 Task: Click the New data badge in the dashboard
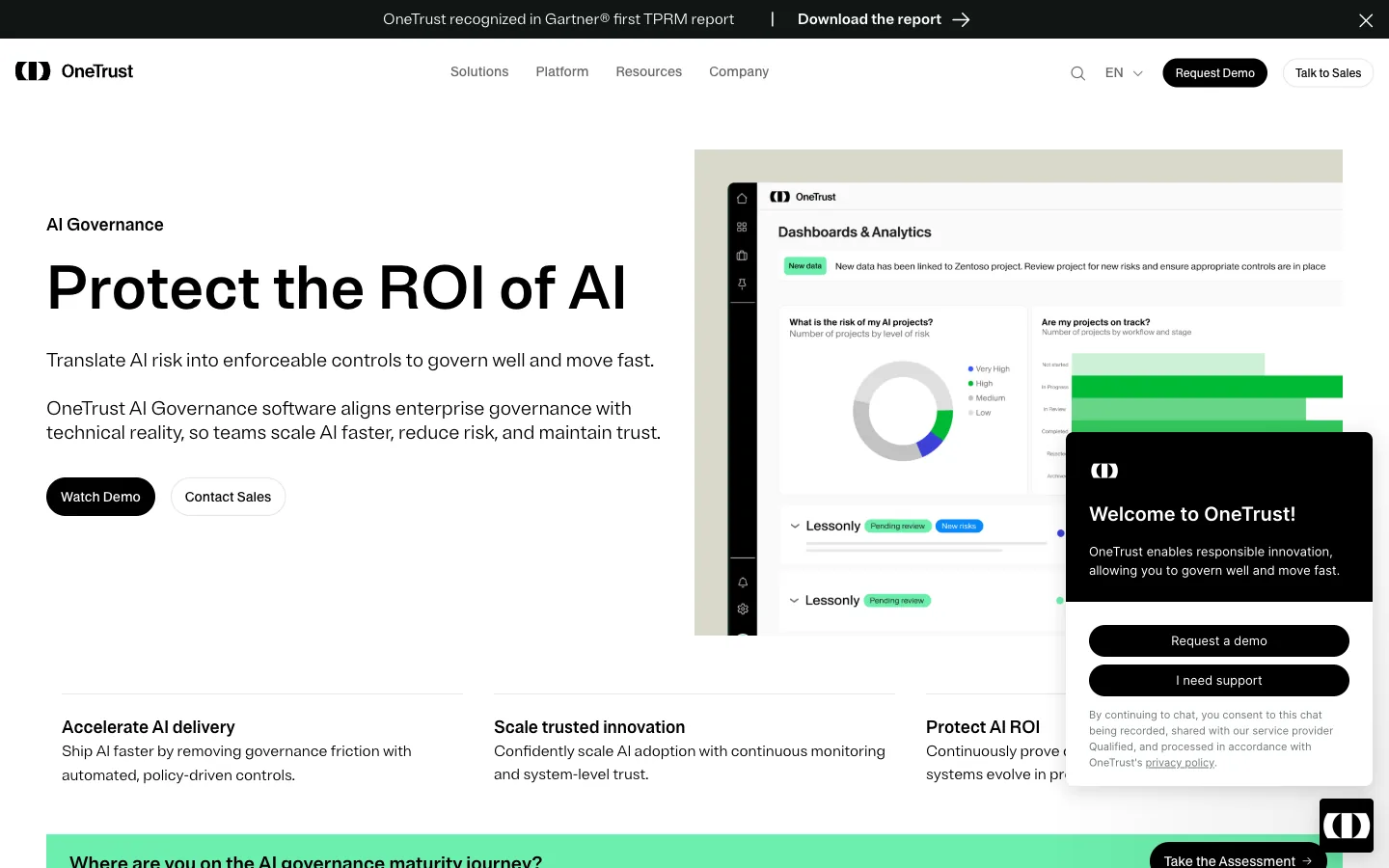(804, 266)
